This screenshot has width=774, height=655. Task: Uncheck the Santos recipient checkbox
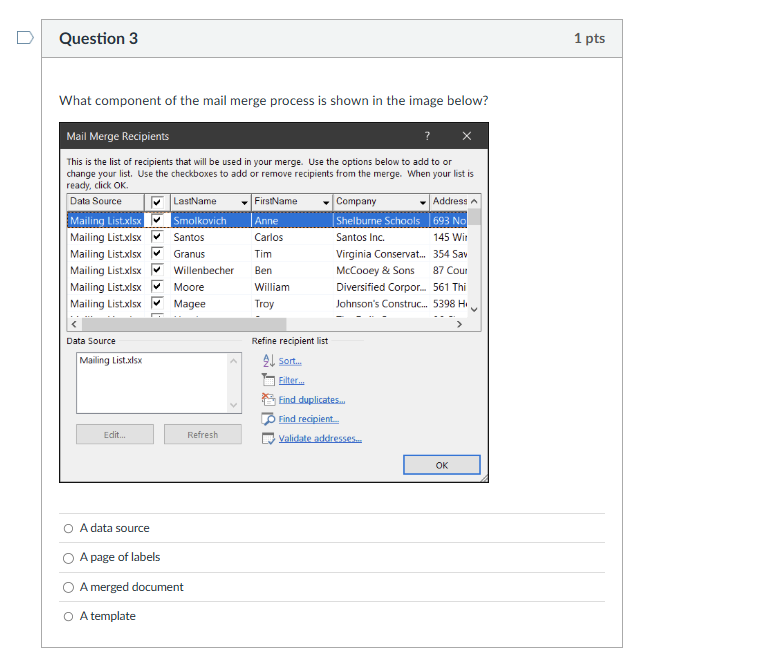157,236
